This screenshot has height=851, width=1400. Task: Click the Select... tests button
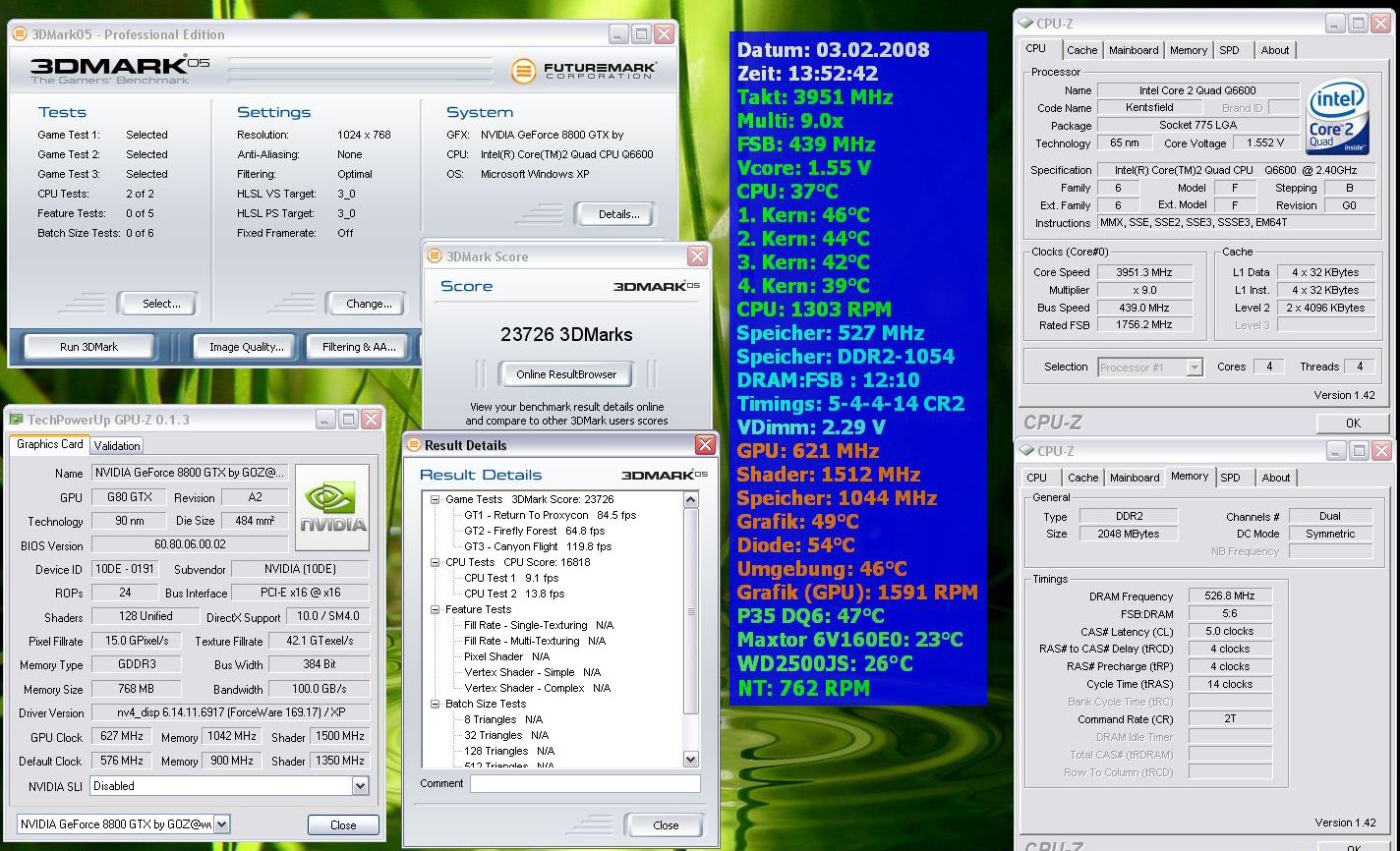(x=159, y=304)
